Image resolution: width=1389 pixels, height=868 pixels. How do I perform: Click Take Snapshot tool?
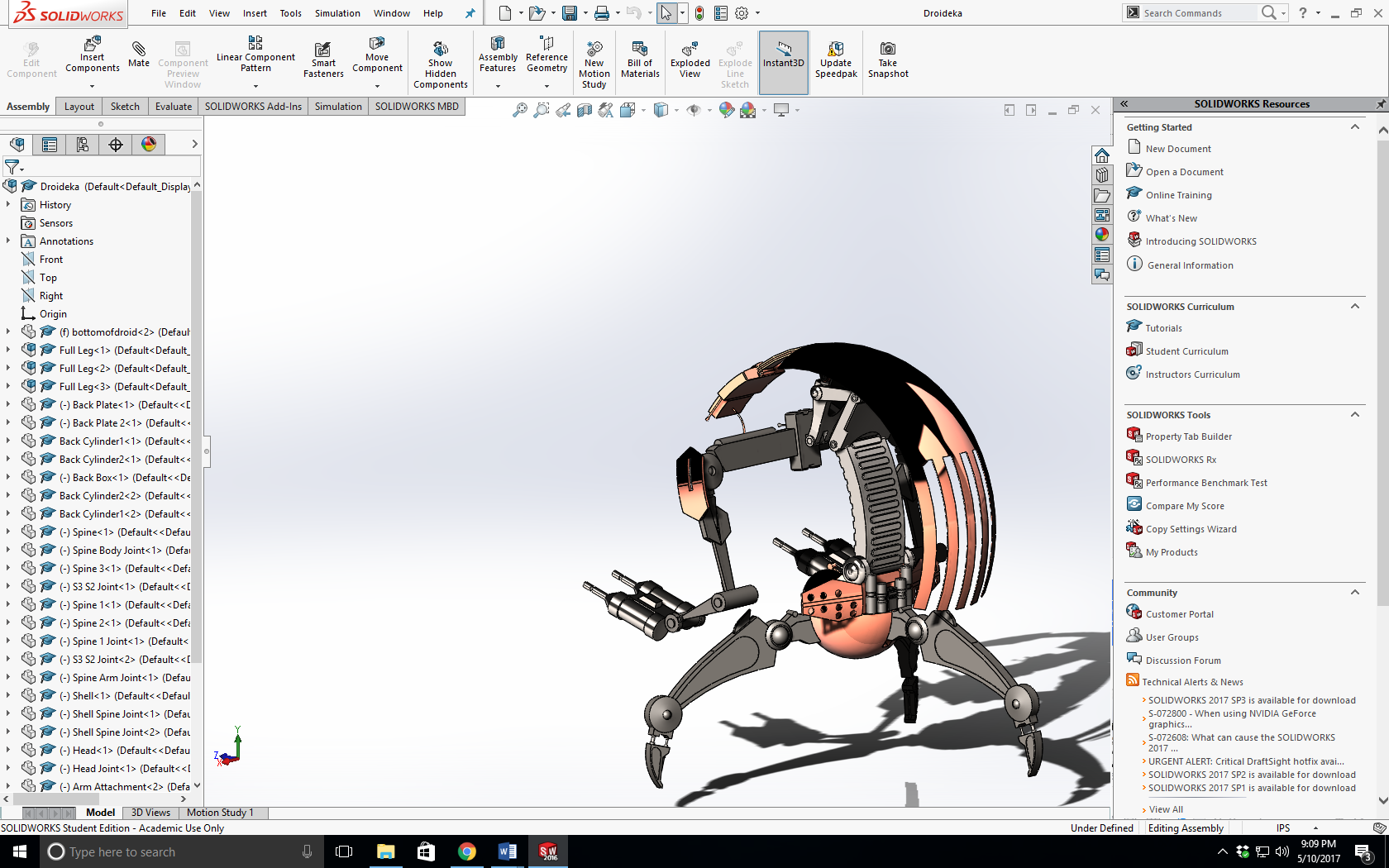[888, 60]
